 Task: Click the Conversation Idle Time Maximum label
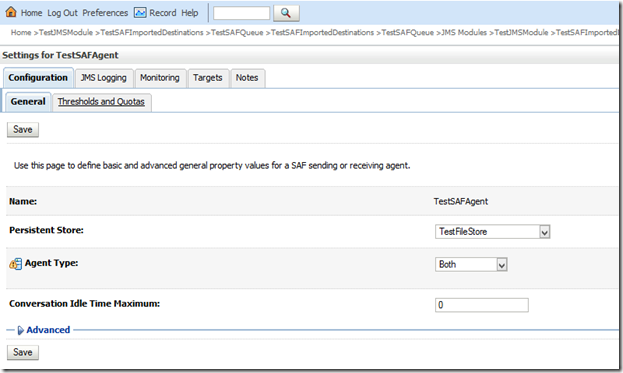[84, 304]
